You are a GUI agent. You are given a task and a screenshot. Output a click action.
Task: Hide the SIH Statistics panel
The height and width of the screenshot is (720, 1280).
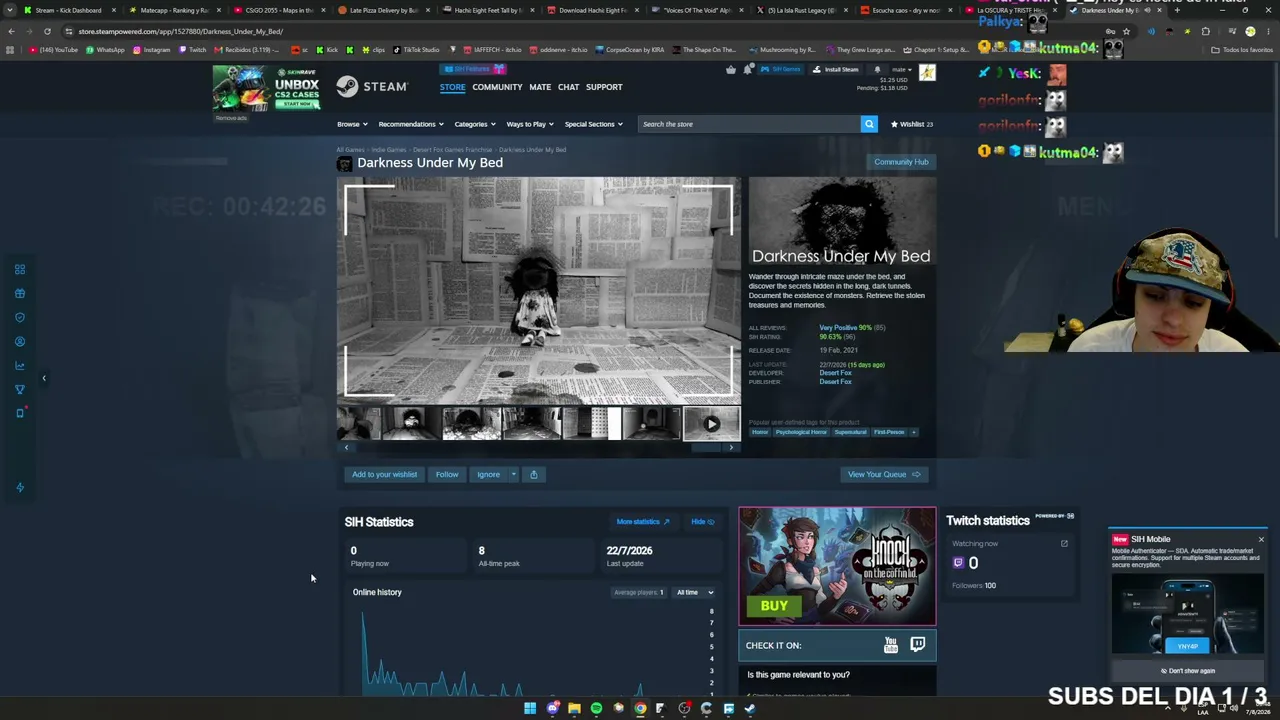(x=702, y=522)
